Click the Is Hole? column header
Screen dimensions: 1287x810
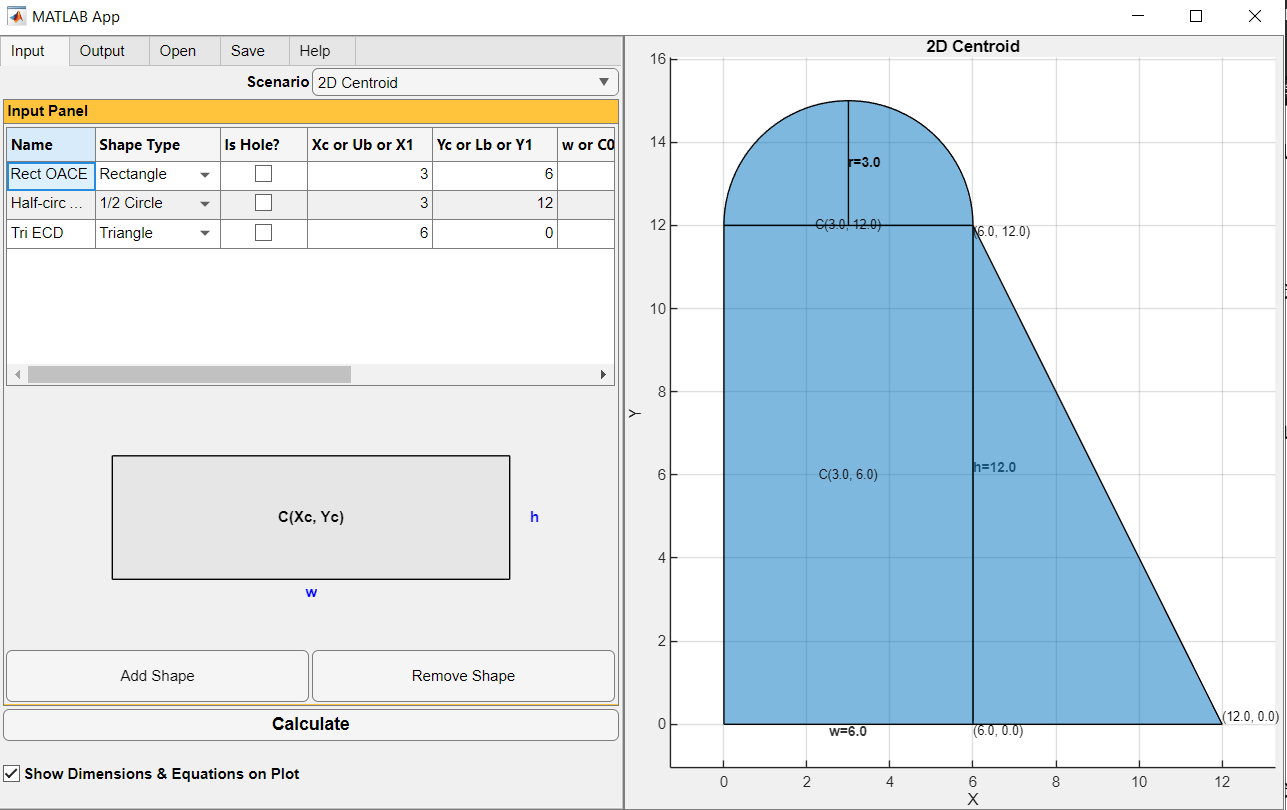click(264, 145)
